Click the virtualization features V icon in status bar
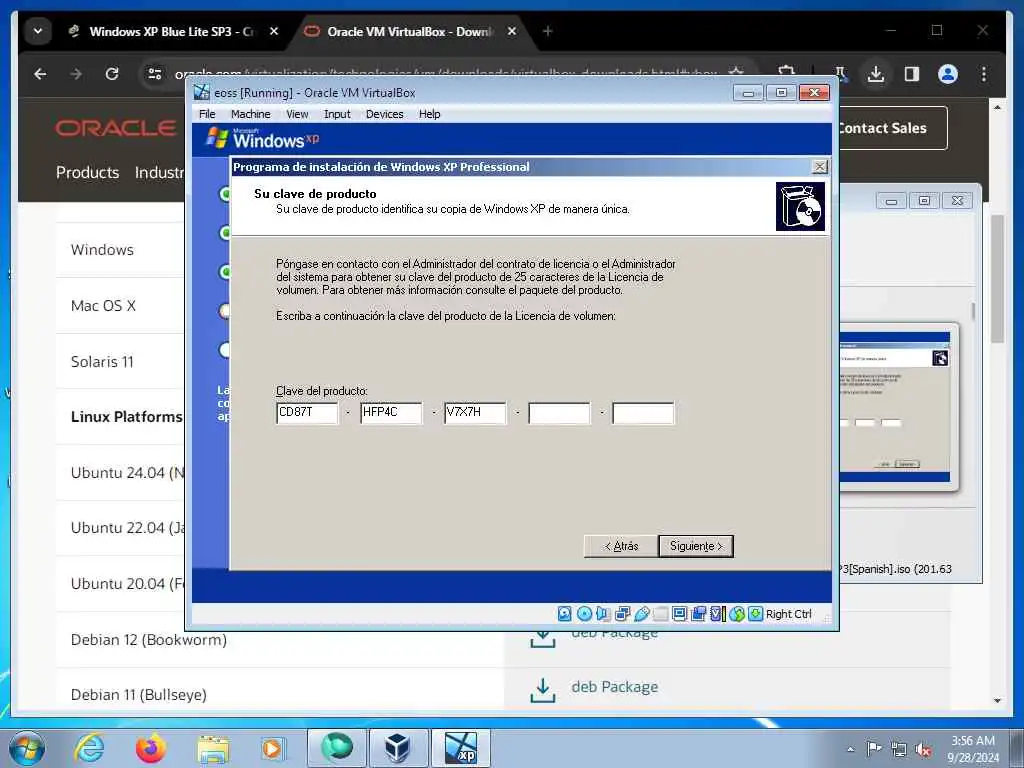The image size is (1024, 768). click(x=718, y=614)
